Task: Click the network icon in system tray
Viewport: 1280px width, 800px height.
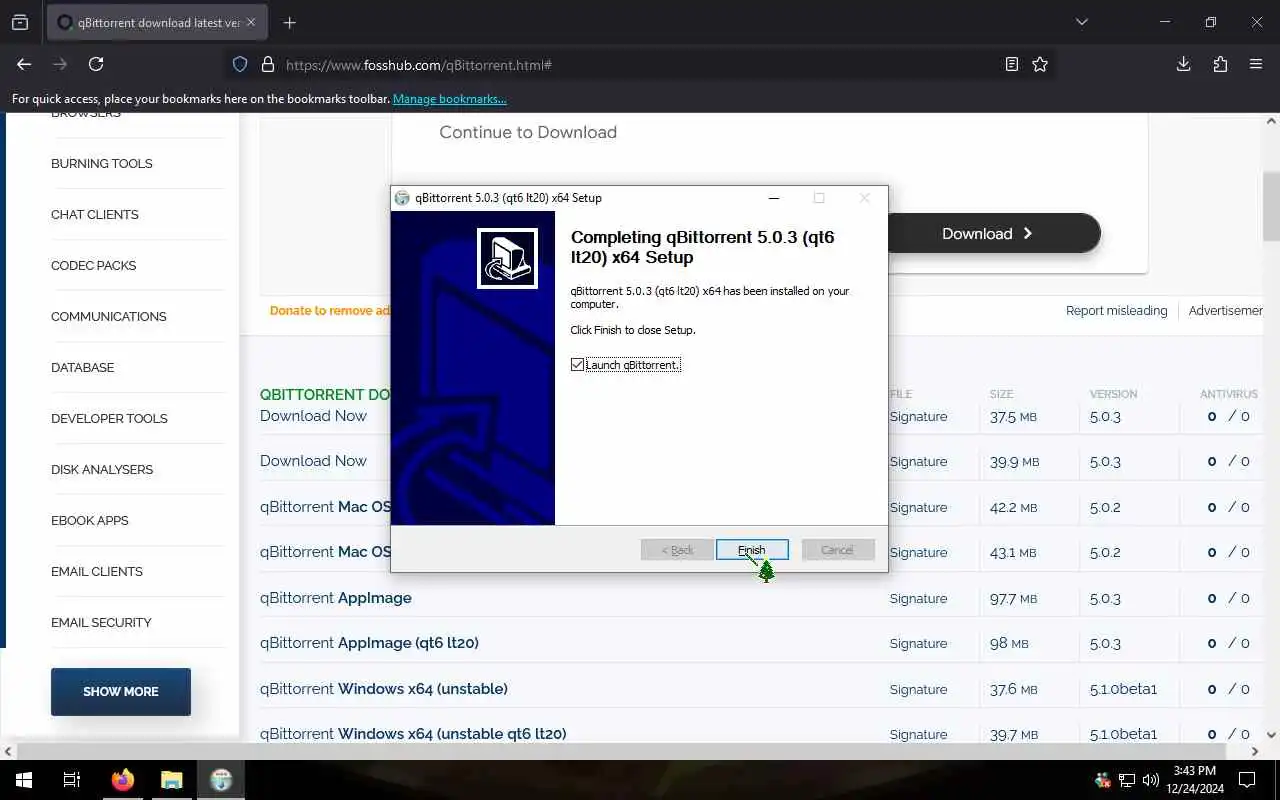Action: coord(1127,780)
